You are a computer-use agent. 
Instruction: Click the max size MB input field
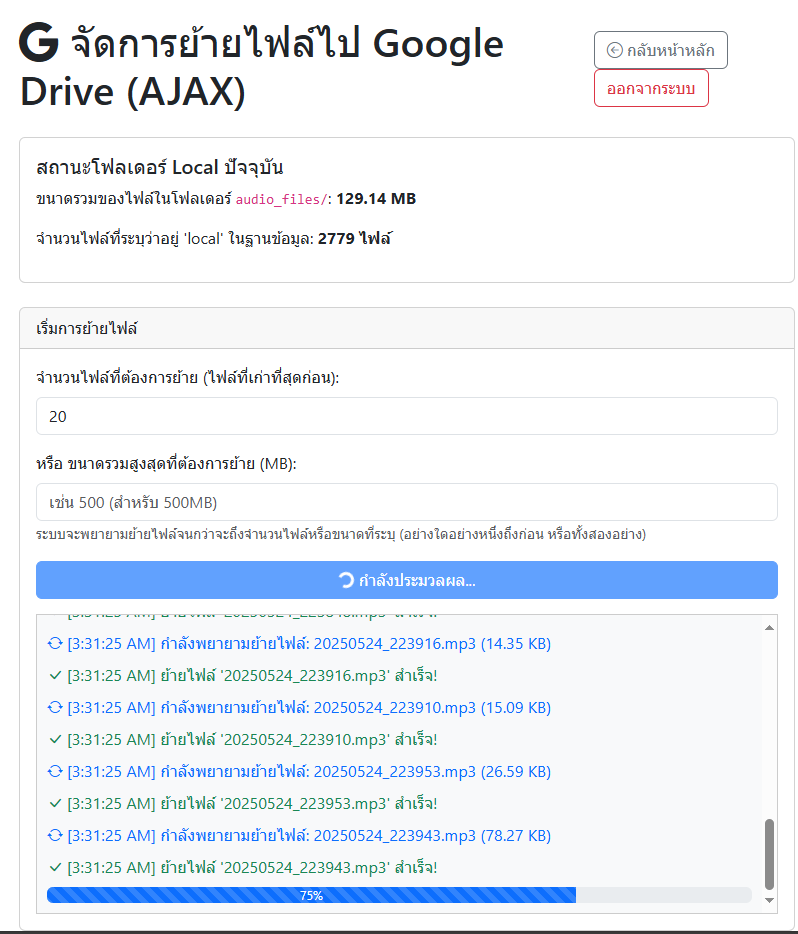click(406, 502)
